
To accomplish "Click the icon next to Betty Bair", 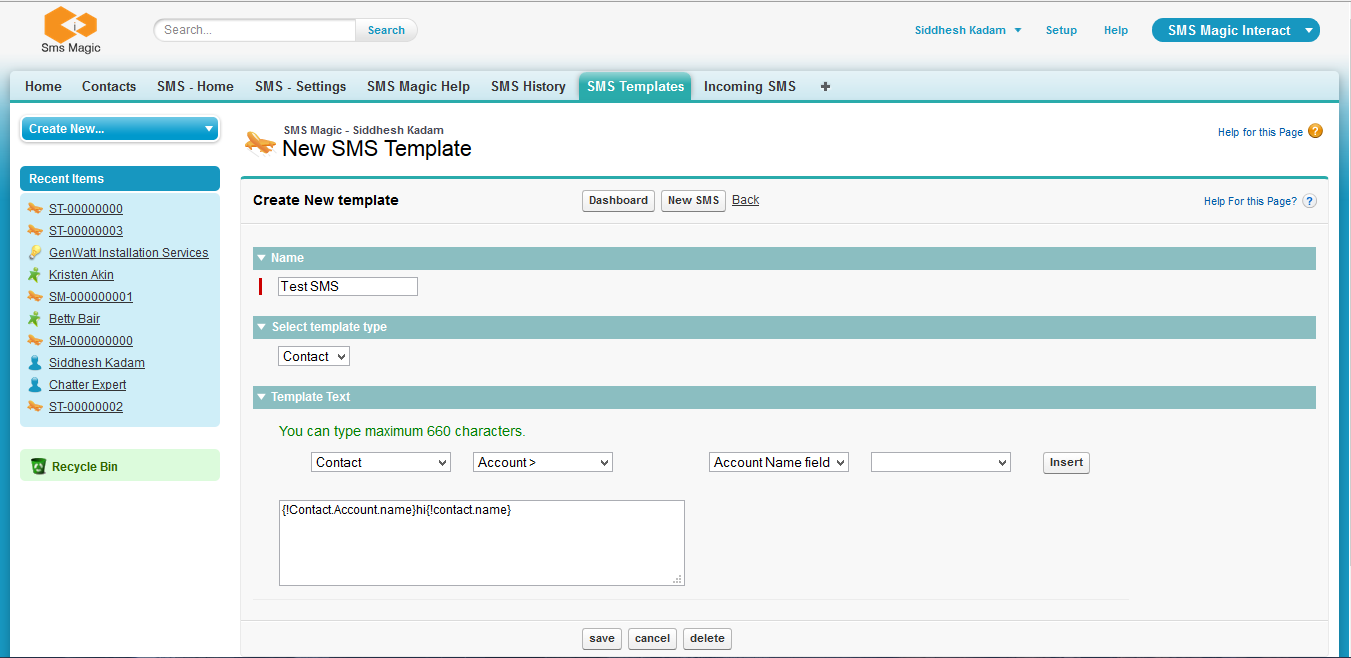I will pyautogui.click(x=35, y=319).
